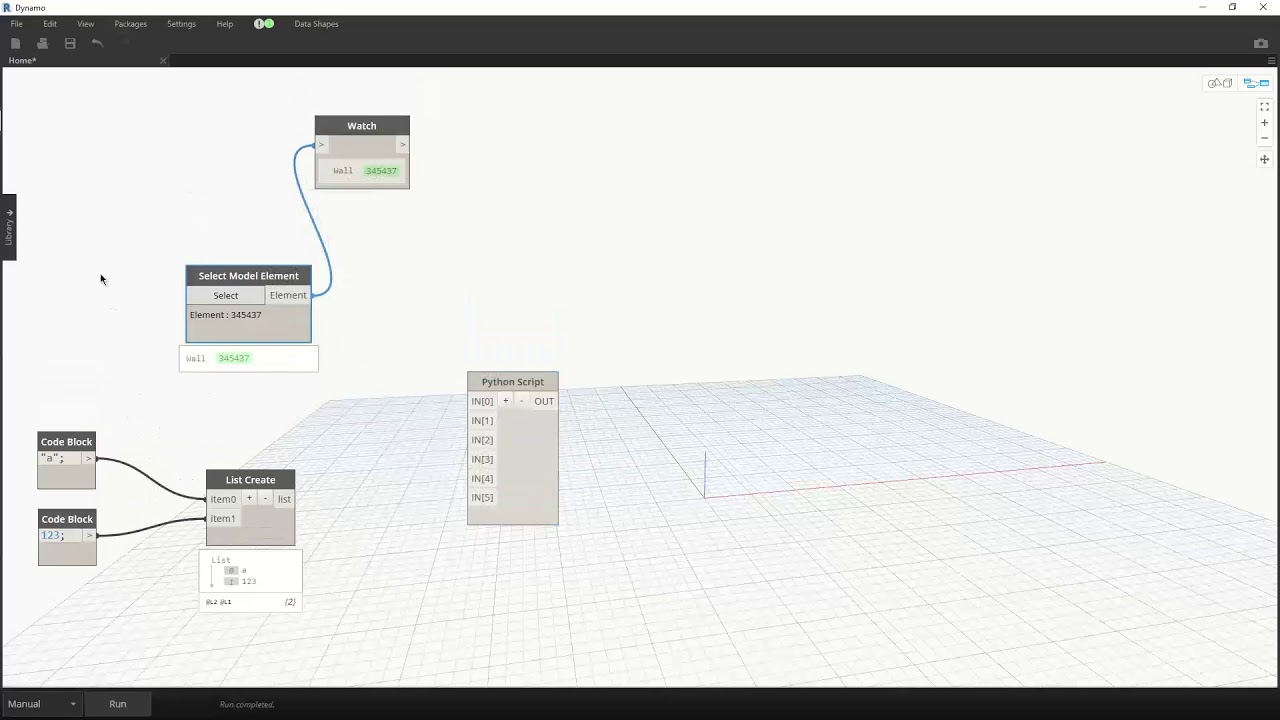Add an item to List Create node
The image size is (1280, 720).
pos(250,498)
